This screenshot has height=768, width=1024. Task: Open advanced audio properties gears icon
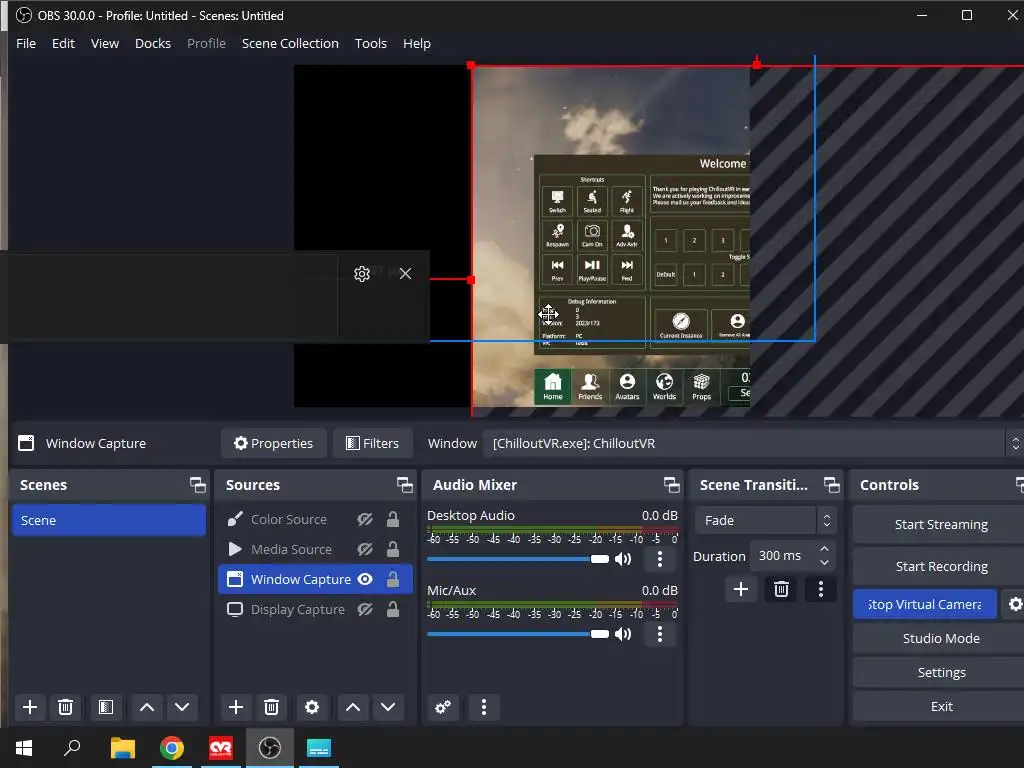pyautogui.click(x=443, y=707)
